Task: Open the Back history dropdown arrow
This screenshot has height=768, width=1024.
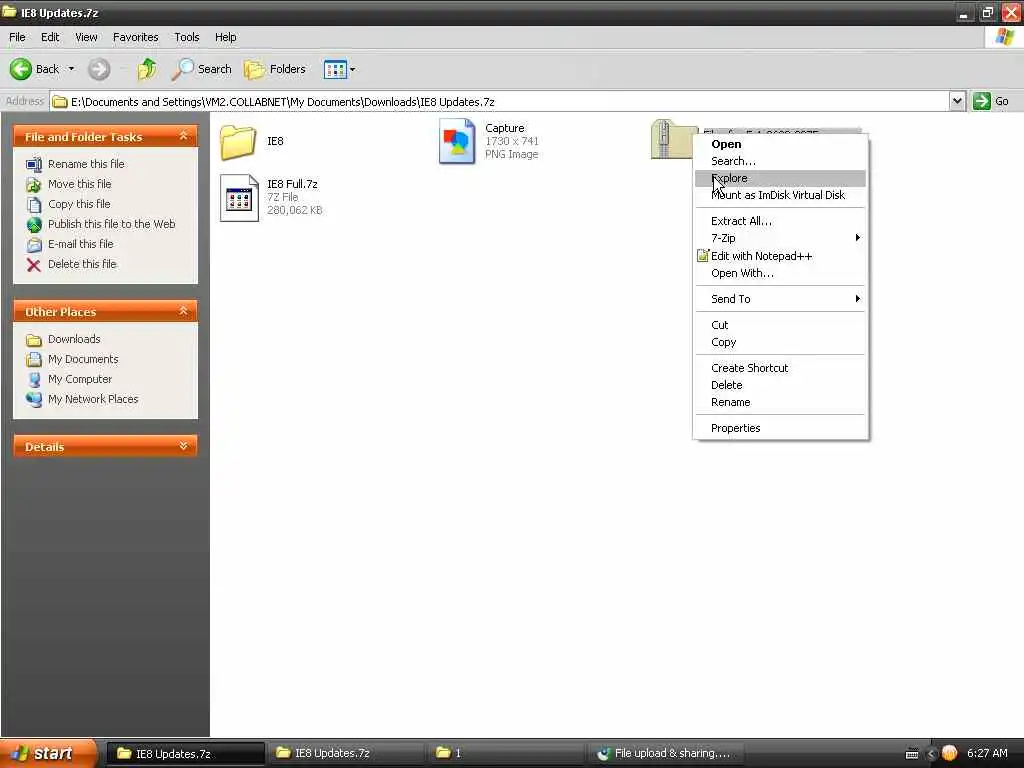Action: (x=71, y=69)
